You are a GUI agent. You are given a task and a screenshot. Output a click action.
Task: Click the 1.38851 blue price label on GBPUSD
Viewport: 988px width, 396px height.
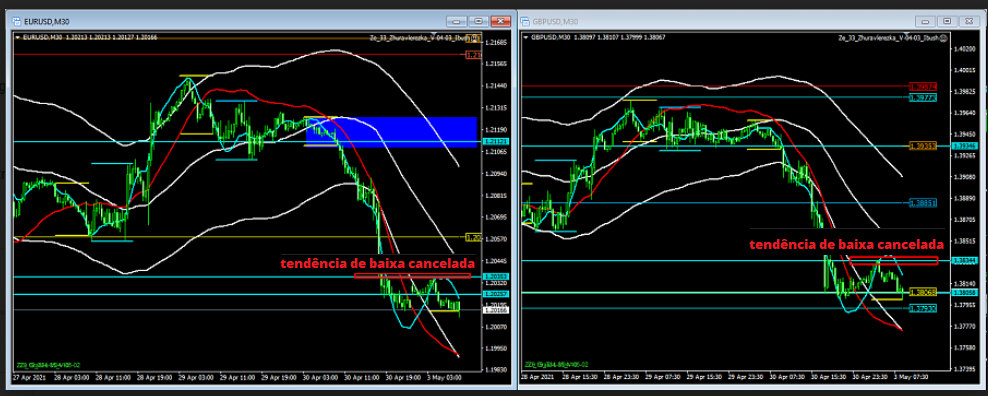click(x=923, y=203)
